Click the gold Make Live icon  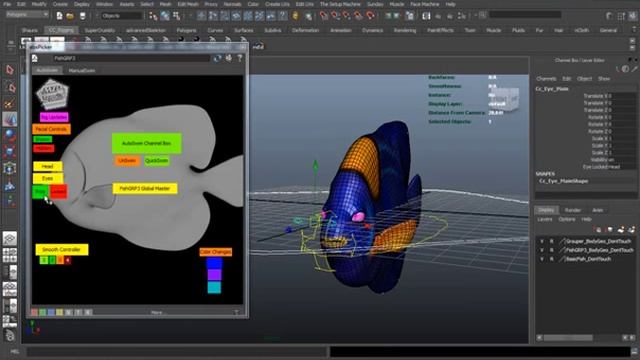tap(296, 16)
